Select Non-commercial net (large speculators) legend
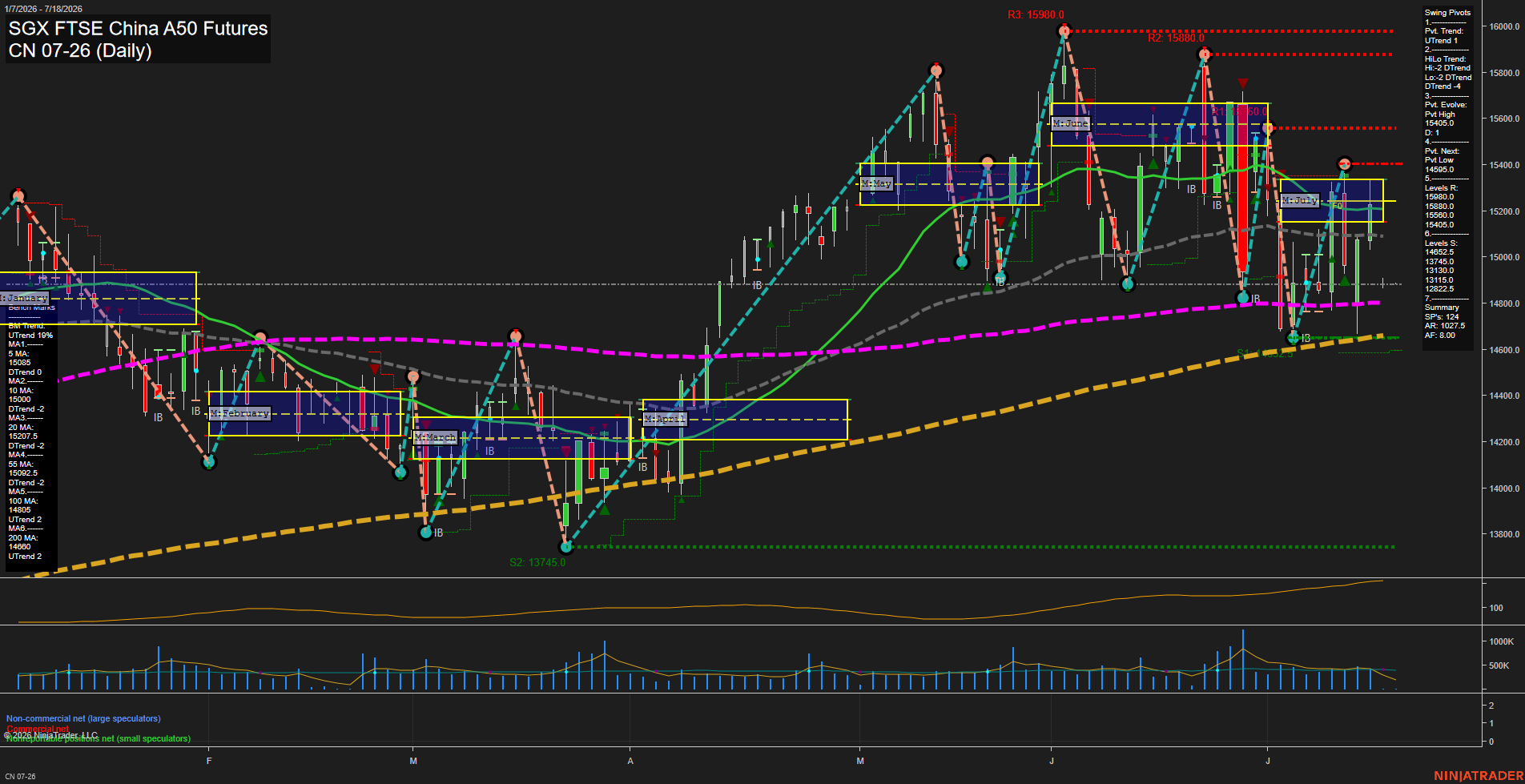Image resolution: width=1525 pixels, height=784 pixels. [x=83, y=718]
